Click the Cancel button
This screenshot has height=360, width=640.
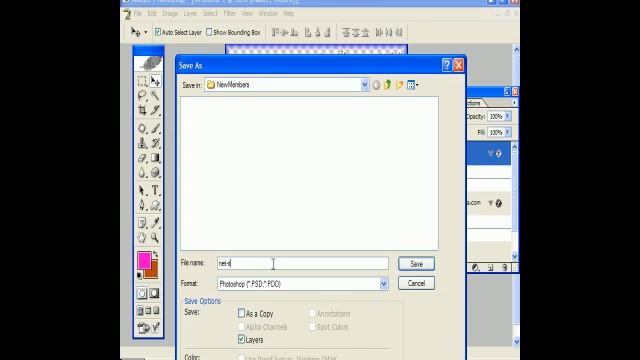click(416, 283)
